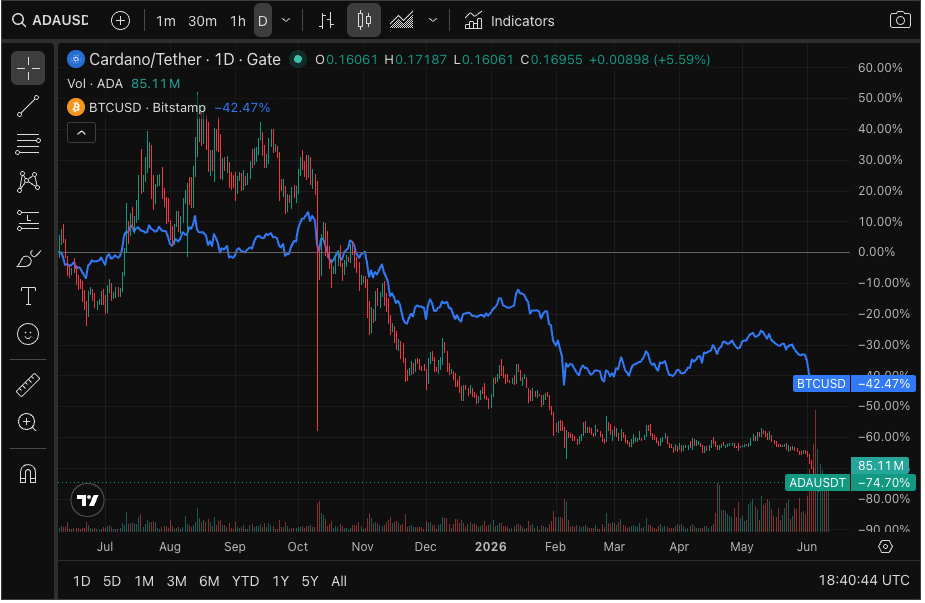
Task: Click the closing value C0.16955
Action: 552,60
